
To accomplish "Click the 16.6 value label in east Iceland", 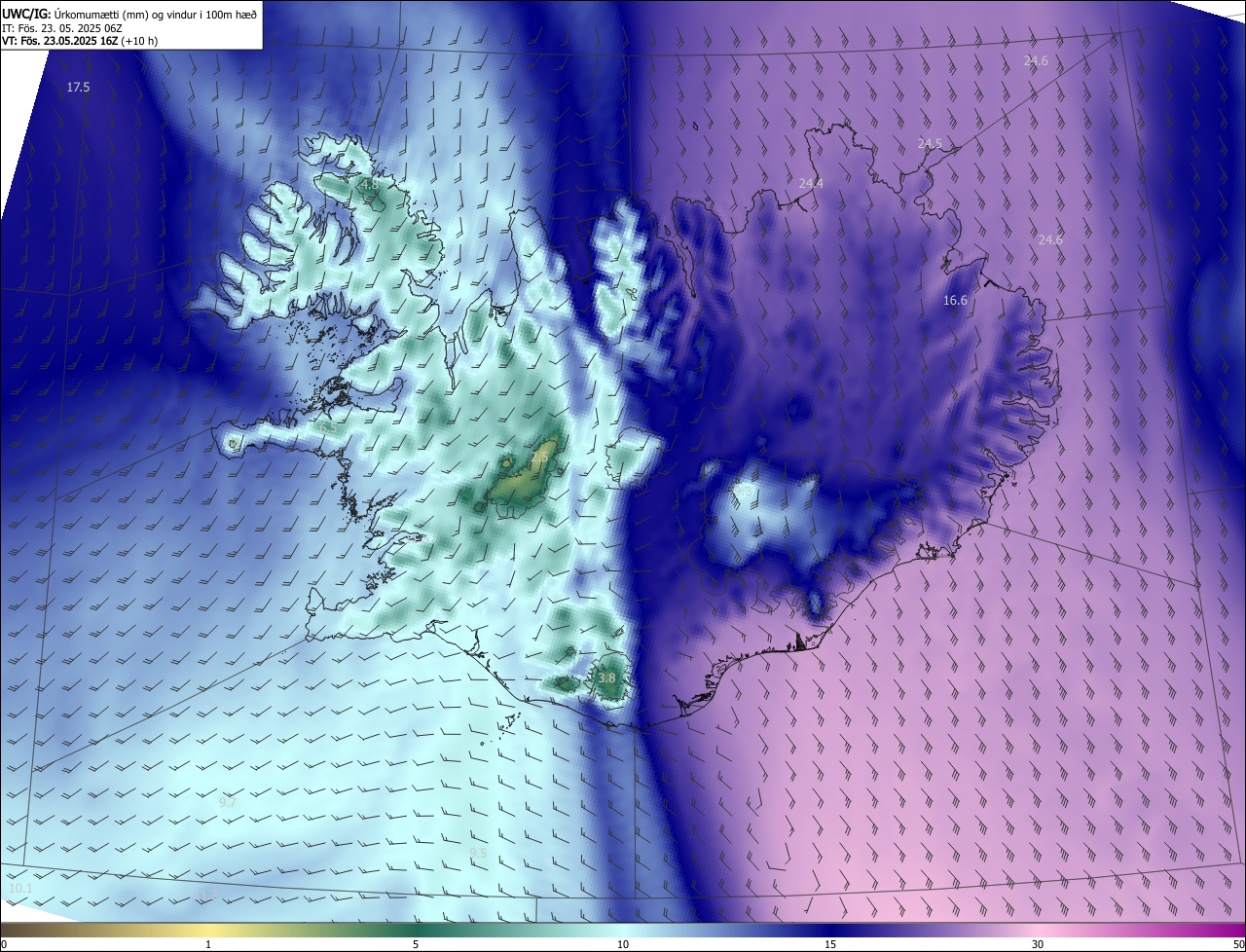I will point(955,301).
